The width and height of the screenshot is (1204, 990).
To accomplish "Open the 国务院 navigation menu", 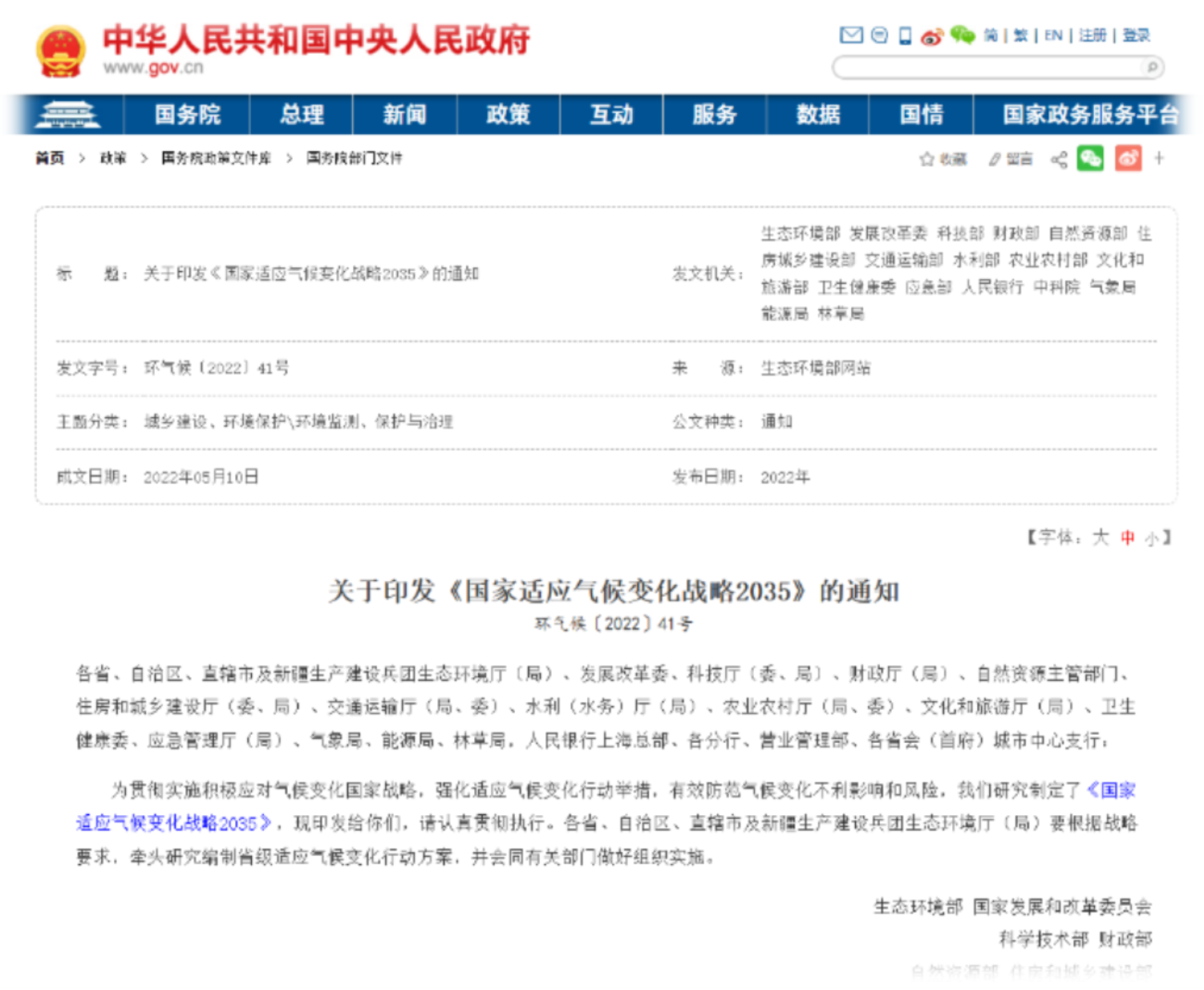I will [x=187, y=115].
